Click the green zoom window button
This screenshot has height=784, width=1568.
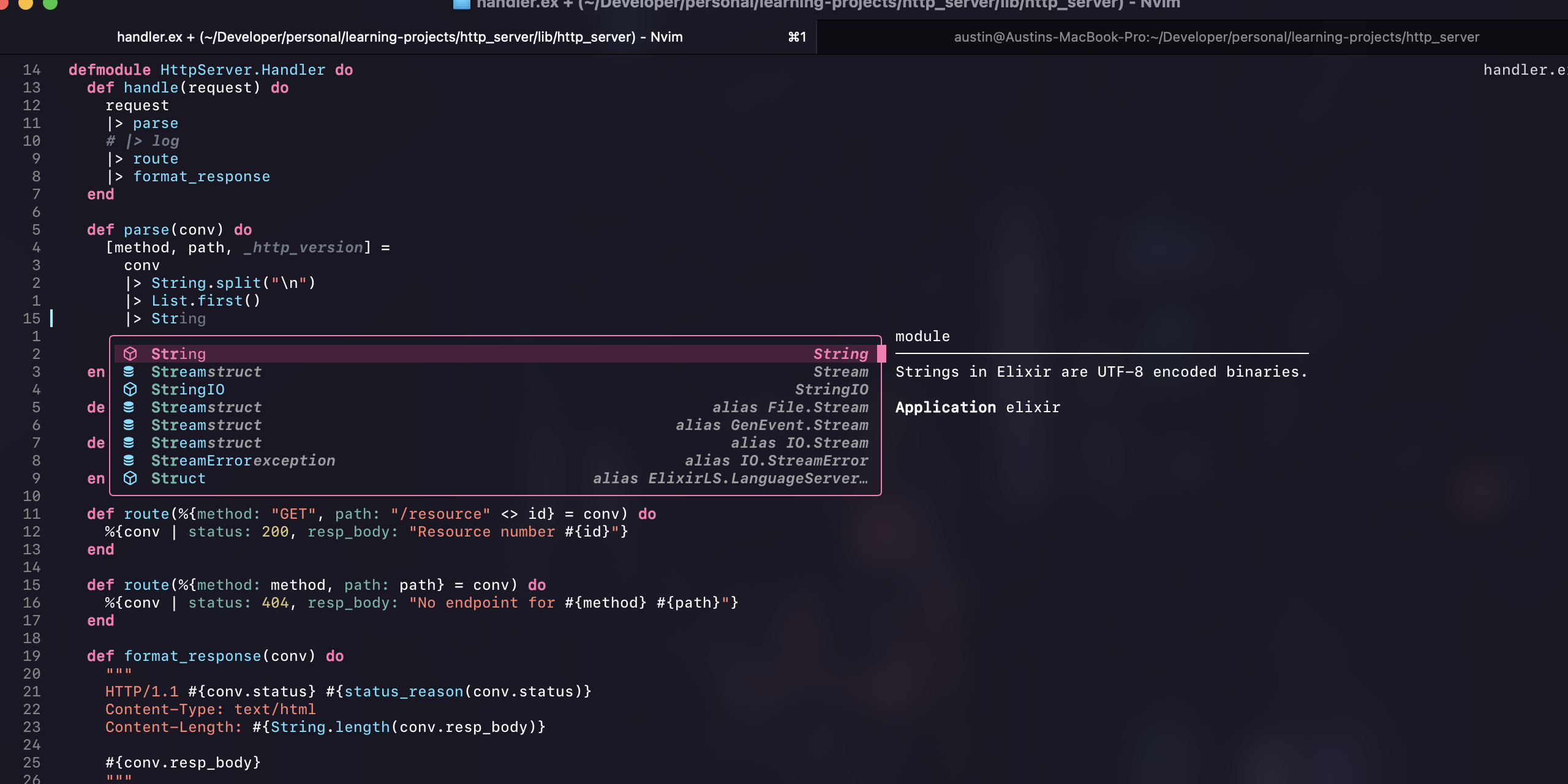50,4
